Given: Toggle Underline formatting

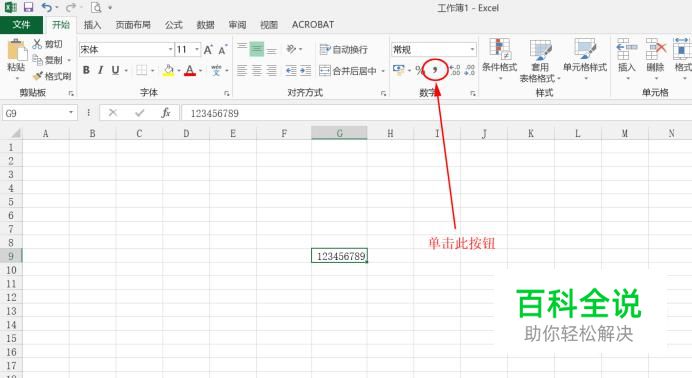Looking at the screenshot, I should pos(115,70).
